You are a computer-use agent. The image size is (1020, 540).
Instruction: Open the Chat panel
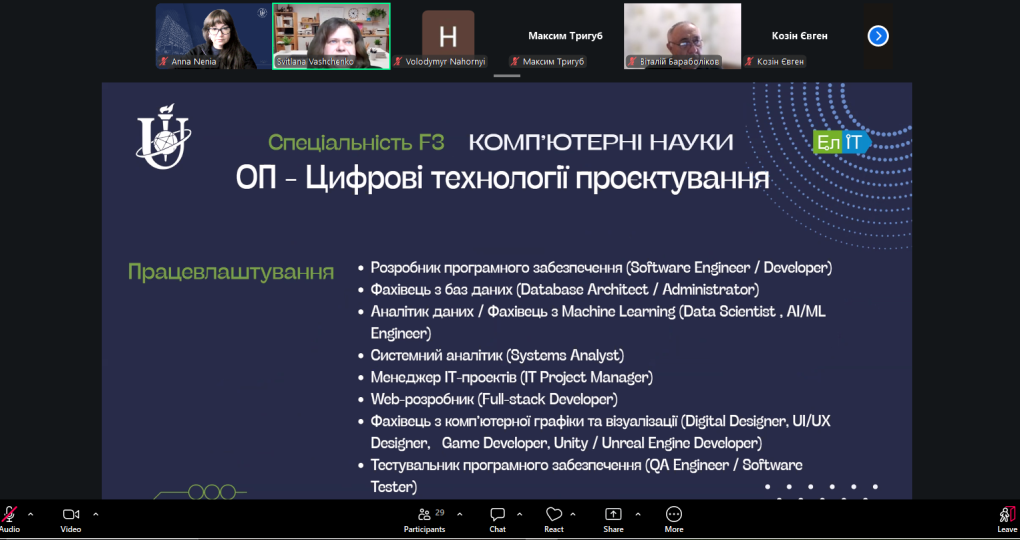point(497,516)
